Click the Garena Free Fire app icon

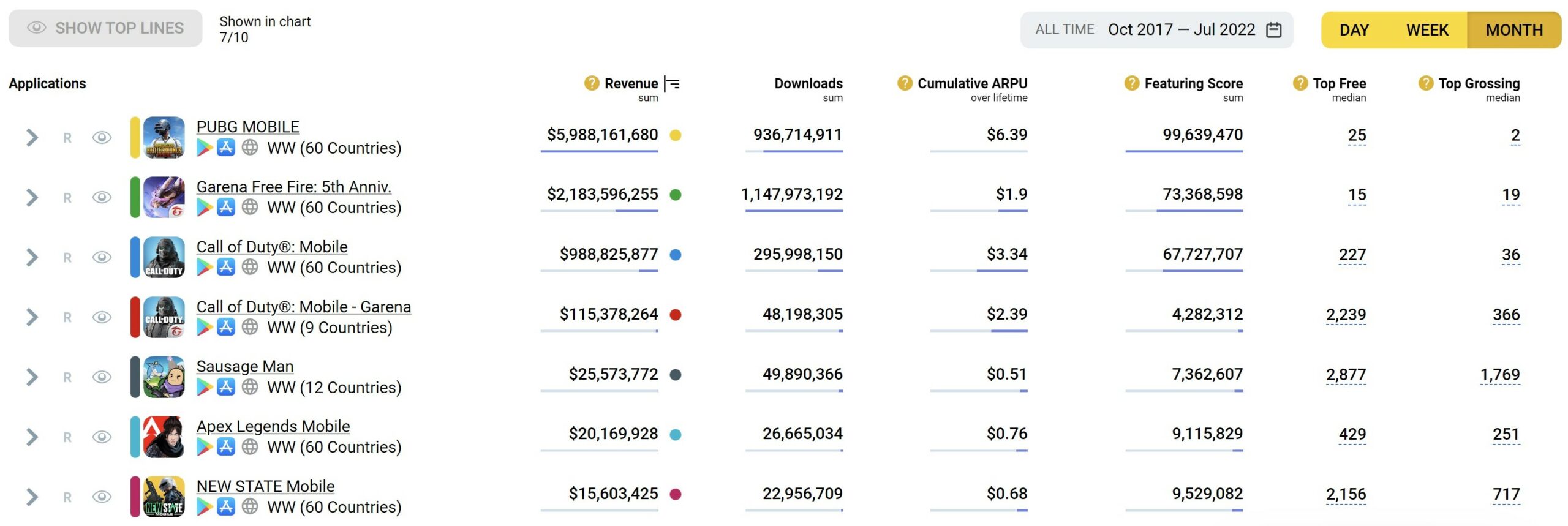(x=164, y=197)
